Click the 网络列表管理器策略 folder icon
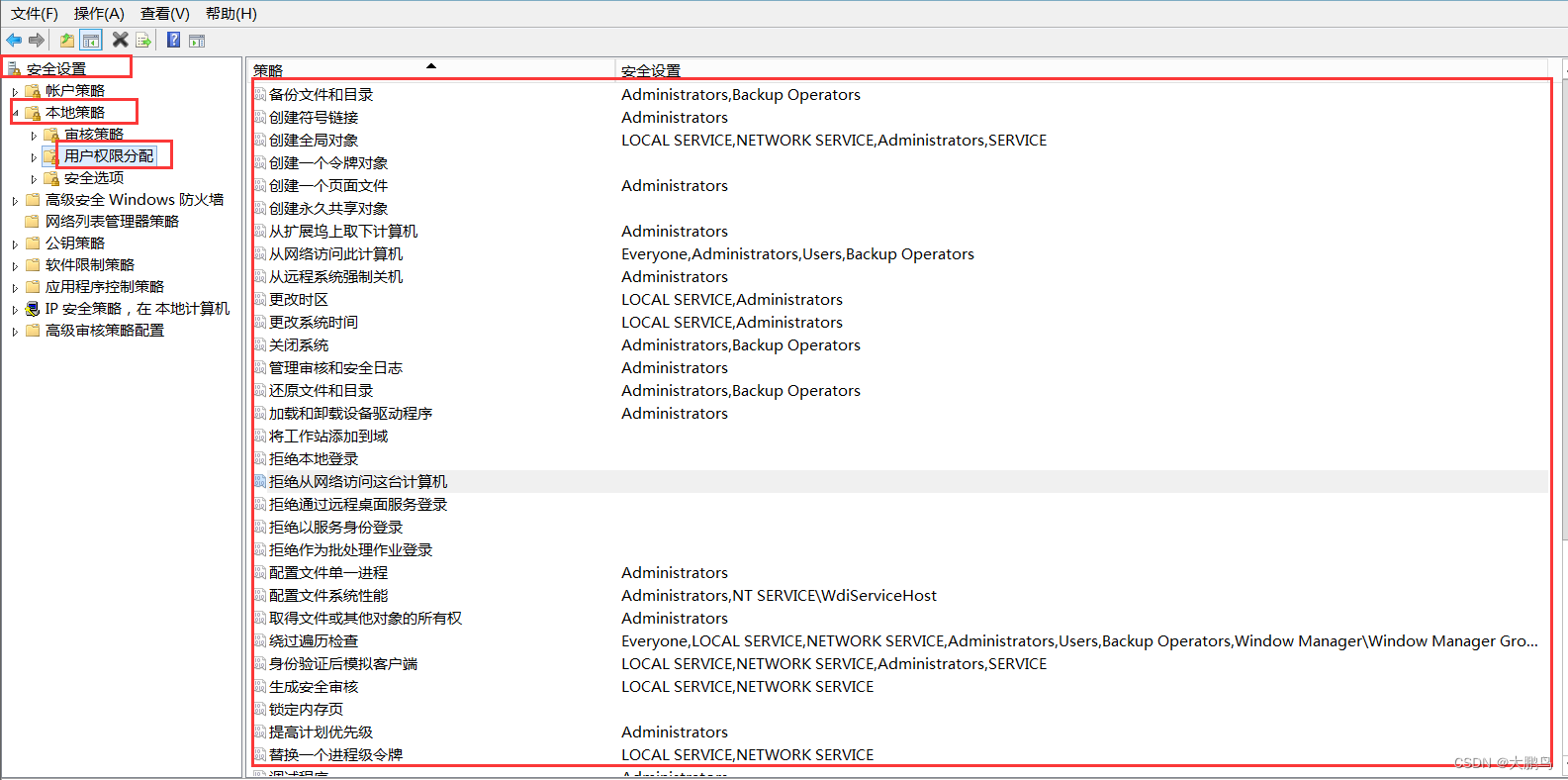The height and width of the screenshot is (780, 1568). click(x=33, y=221)
